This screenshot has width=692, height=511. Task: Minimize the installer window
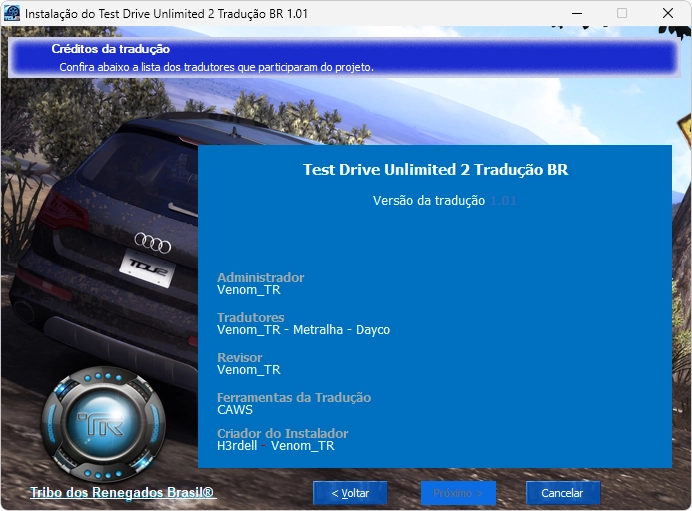(x=577, y=13)
